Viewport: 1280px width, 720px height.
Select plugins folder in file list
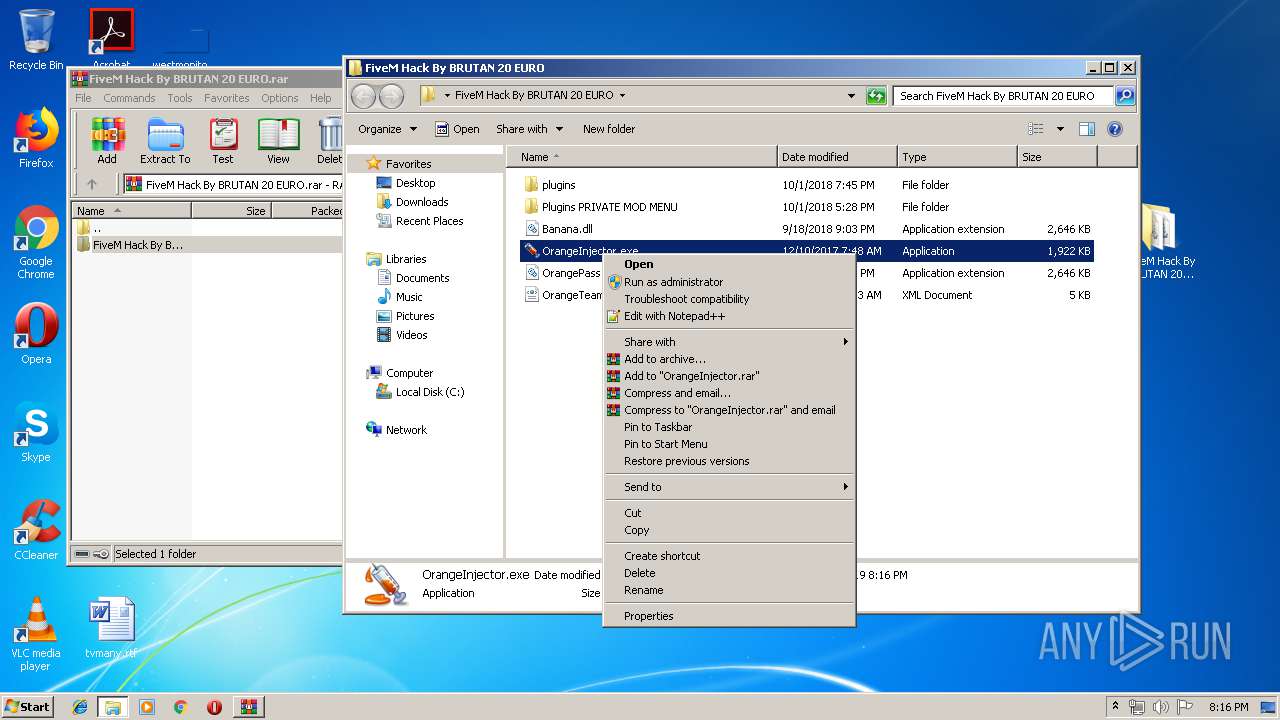tap(558, 185)
